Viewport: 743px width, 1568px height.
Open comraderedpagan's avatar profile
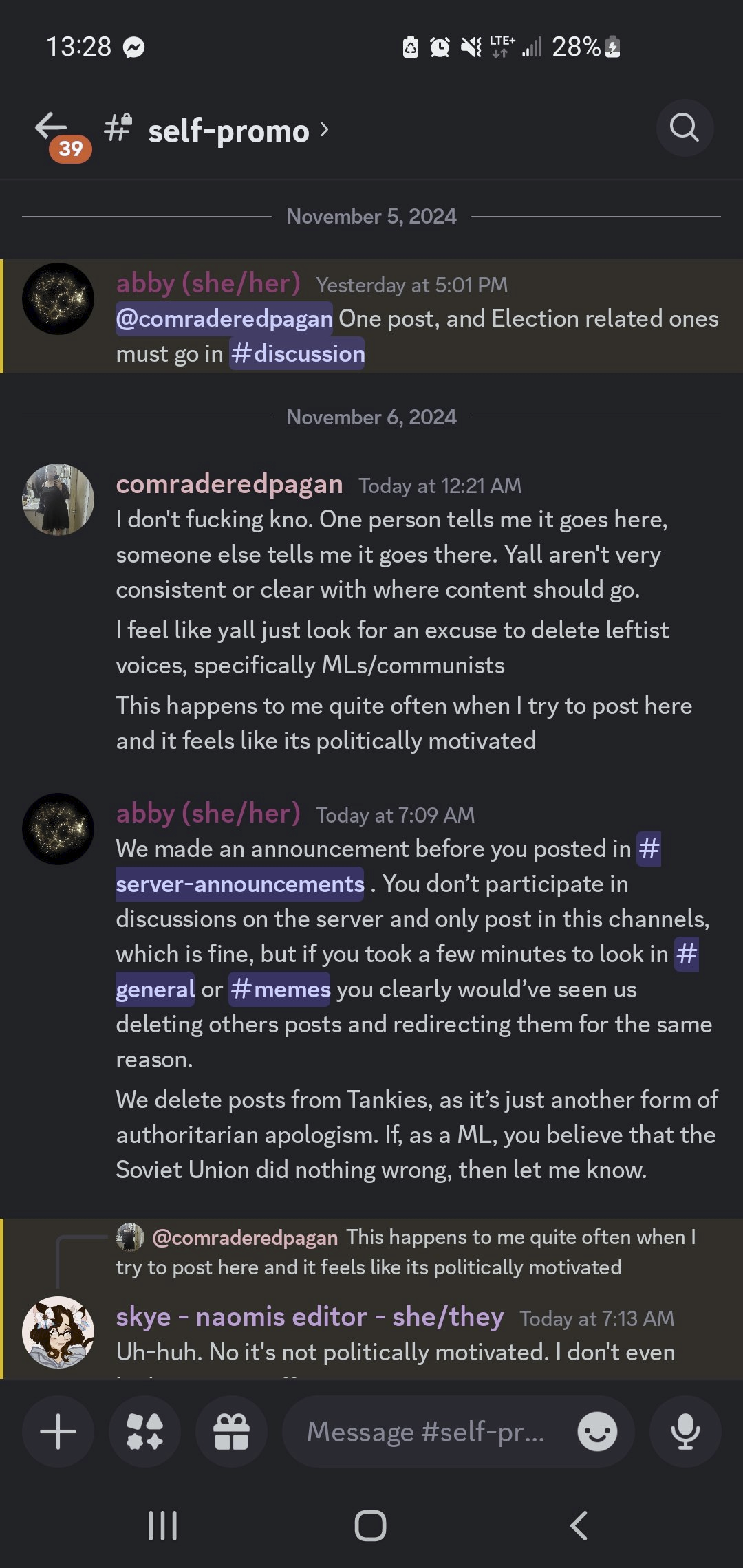point(58,499)
